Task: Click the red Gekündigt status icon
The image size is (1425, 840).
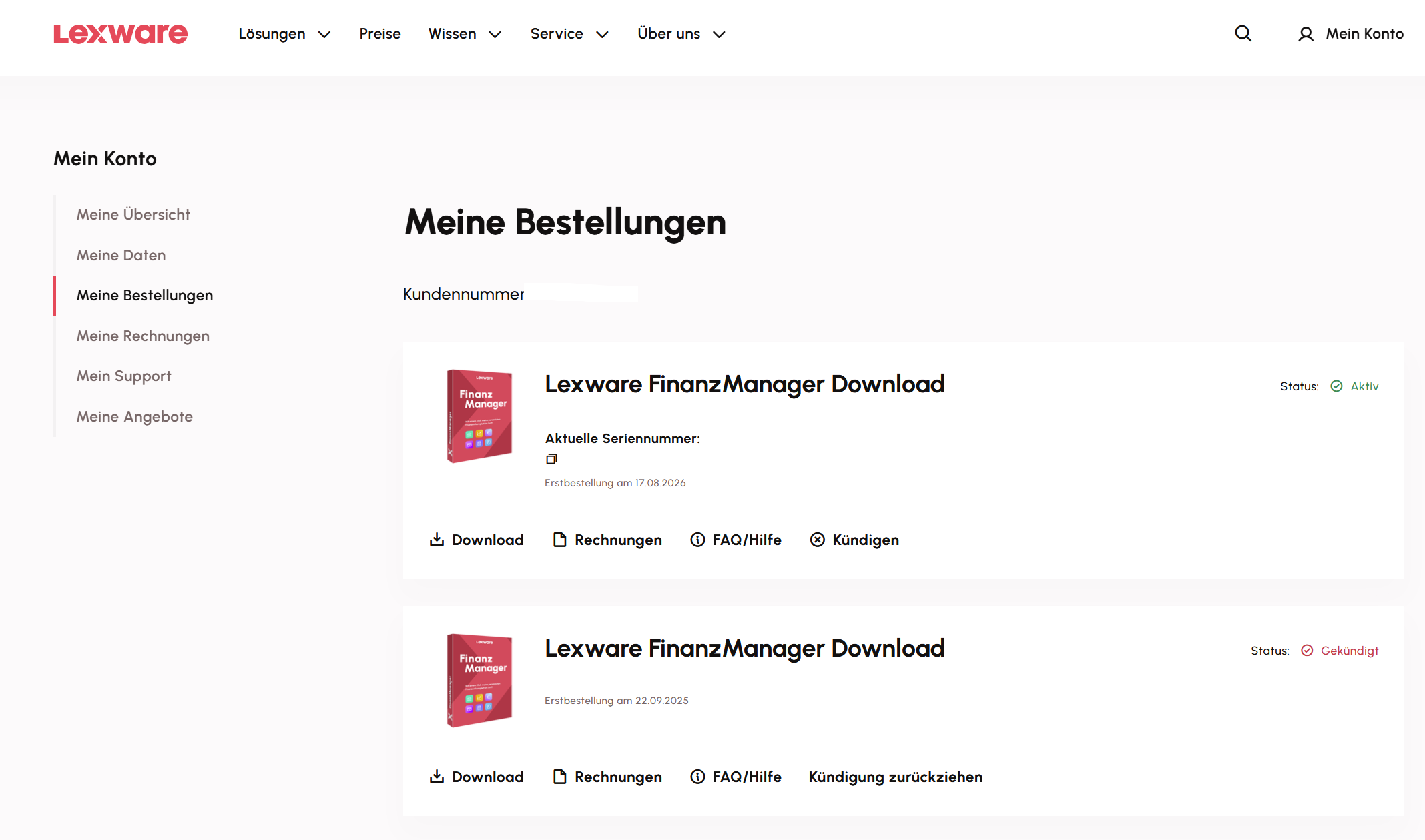Action: point(1307,651)
